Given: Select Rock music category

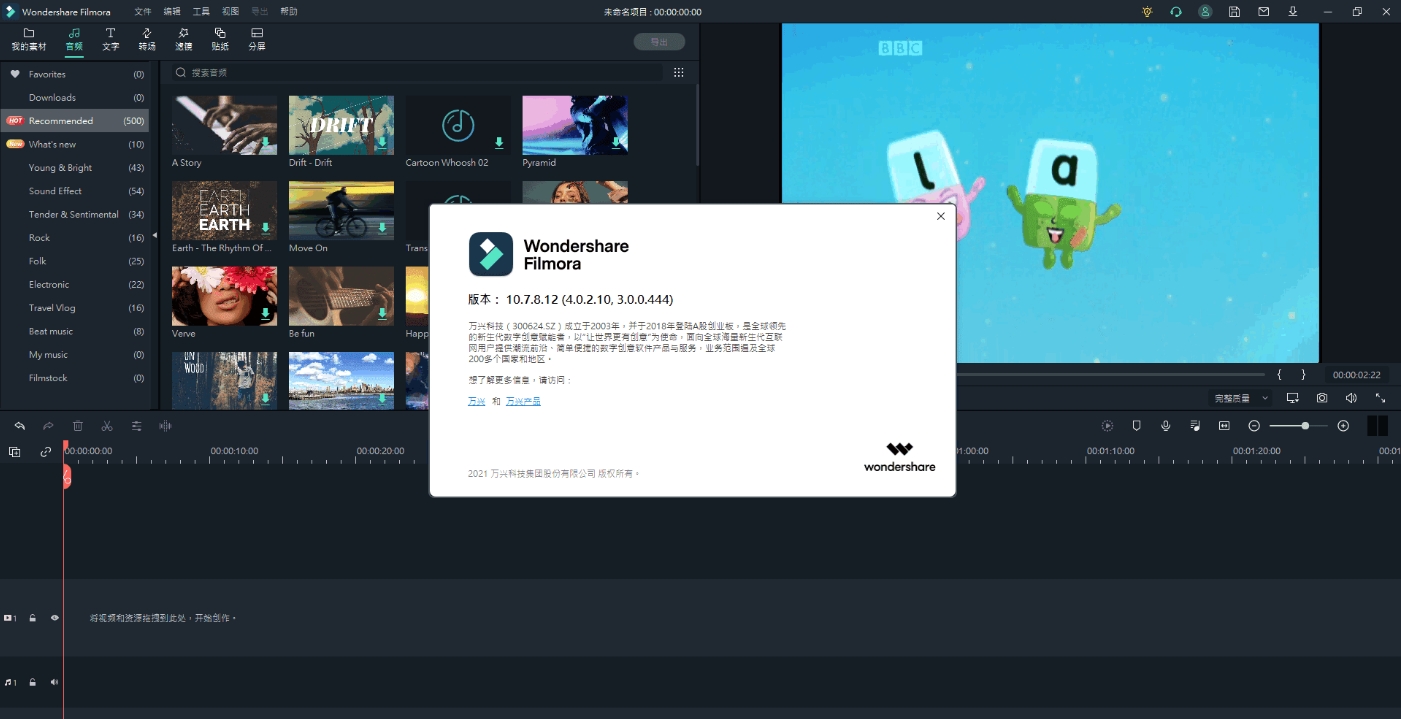Looking at the screenshot, I should point(75,238).
